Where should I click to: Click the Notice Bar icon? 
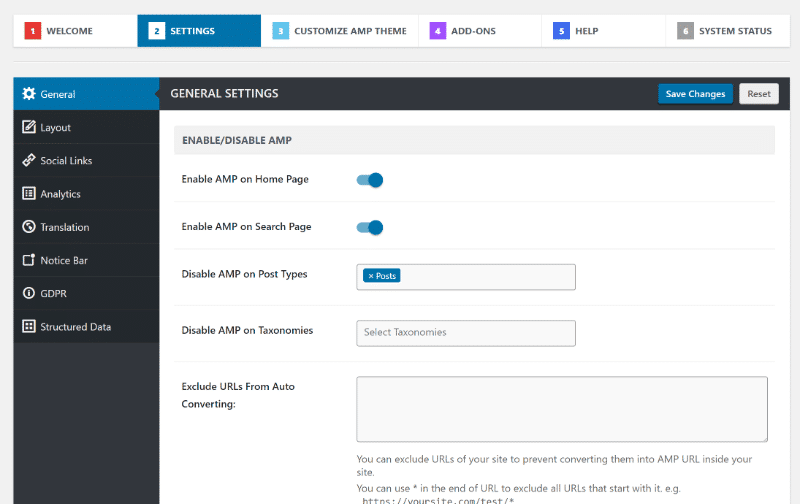(29, 260)
